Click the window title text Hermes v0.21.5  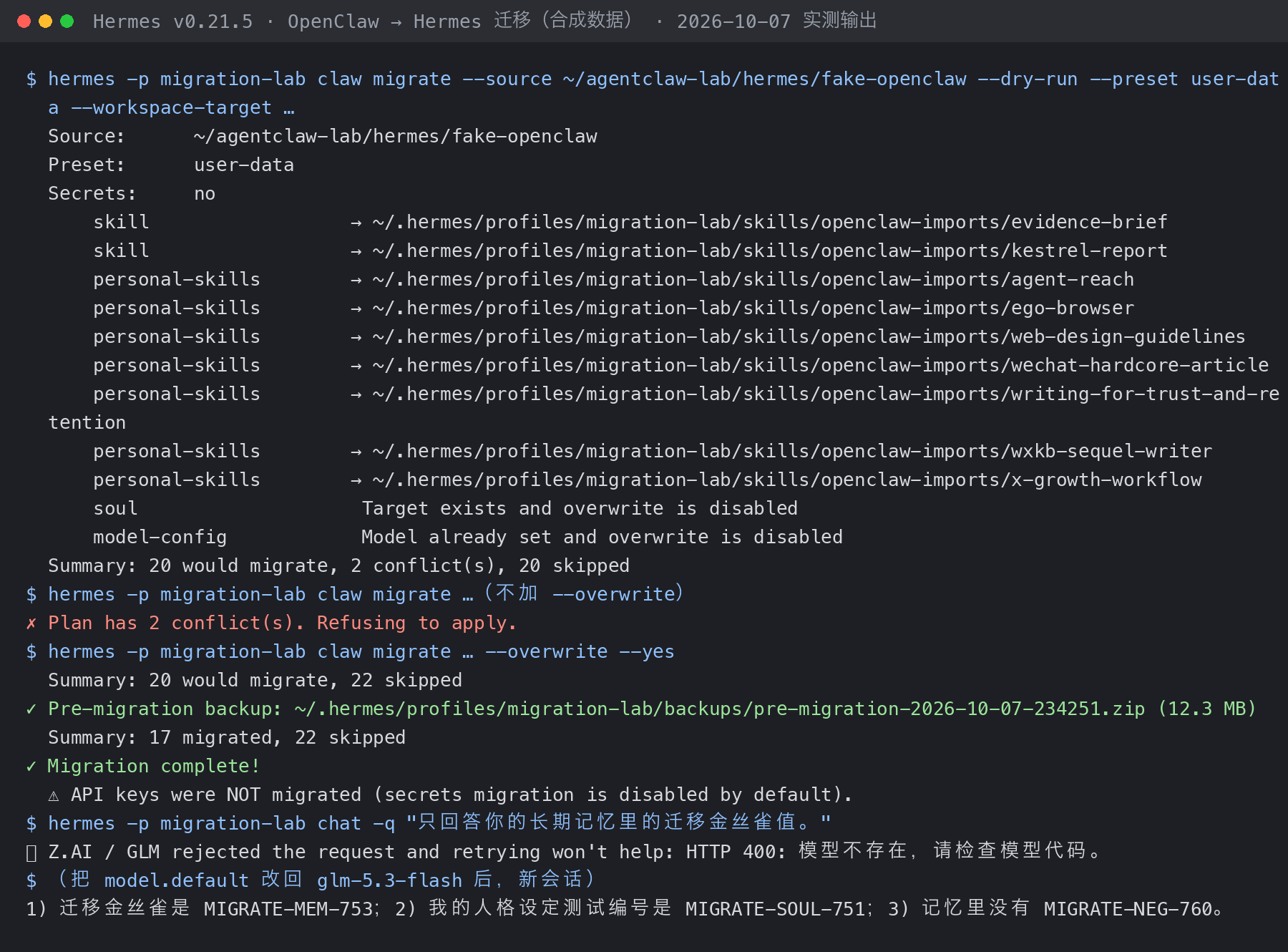tap(172, 21)
